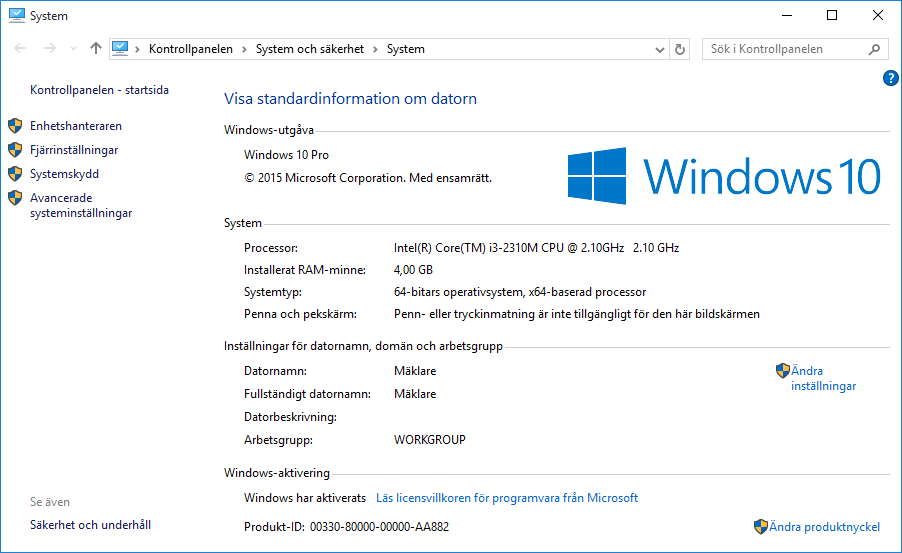The width and height of the screenshot is (902, 553).
Task: Click the RAM value "4,00 GB"
Action: pyautogui.click(x=413, y=269)
